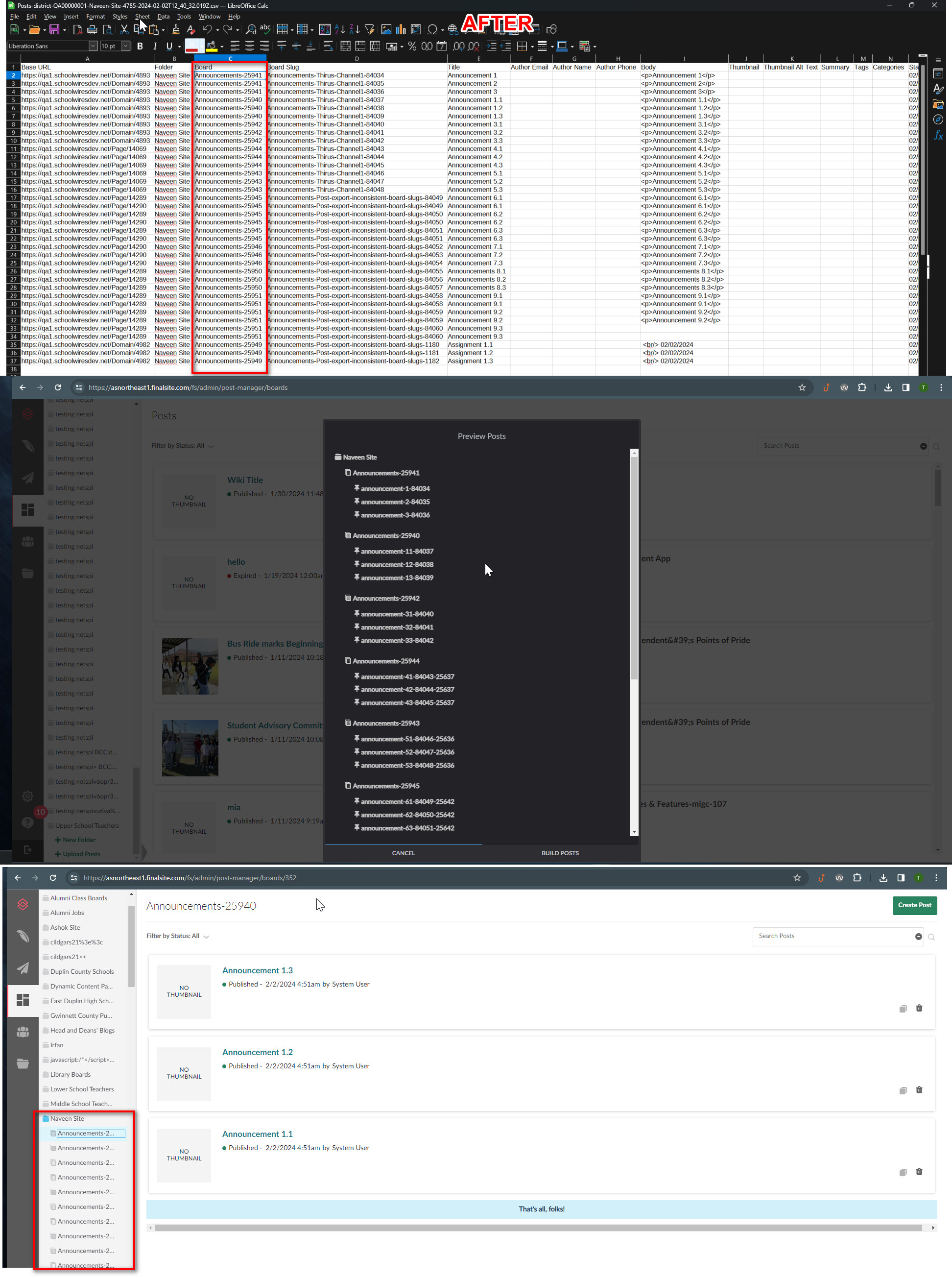
Task: Click the Print icon in Calc toolbar
Action: click(x=92, y=29)
